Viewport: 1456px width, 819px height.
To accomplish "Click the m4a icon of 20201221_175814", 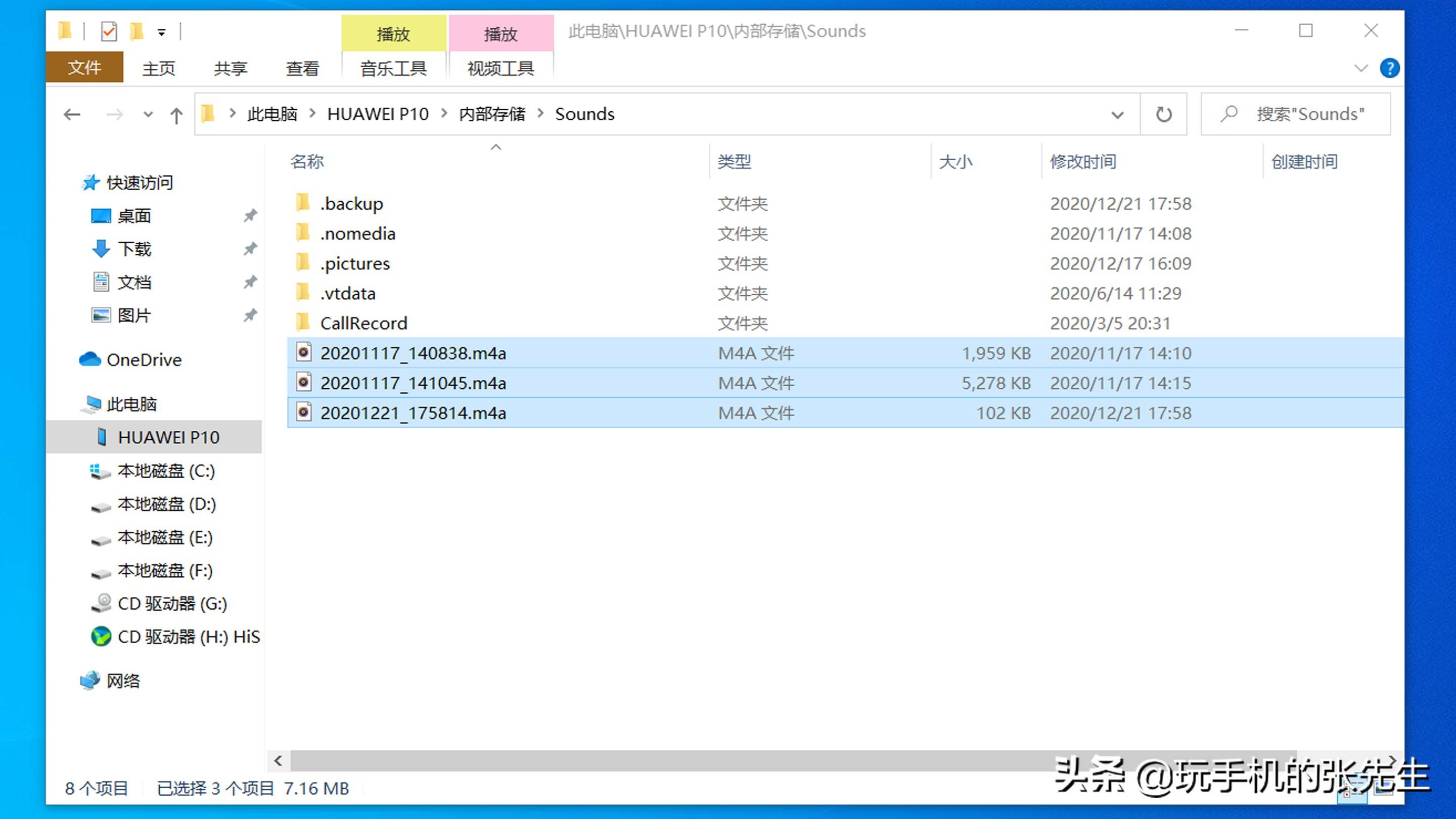I will pos(303,412).
